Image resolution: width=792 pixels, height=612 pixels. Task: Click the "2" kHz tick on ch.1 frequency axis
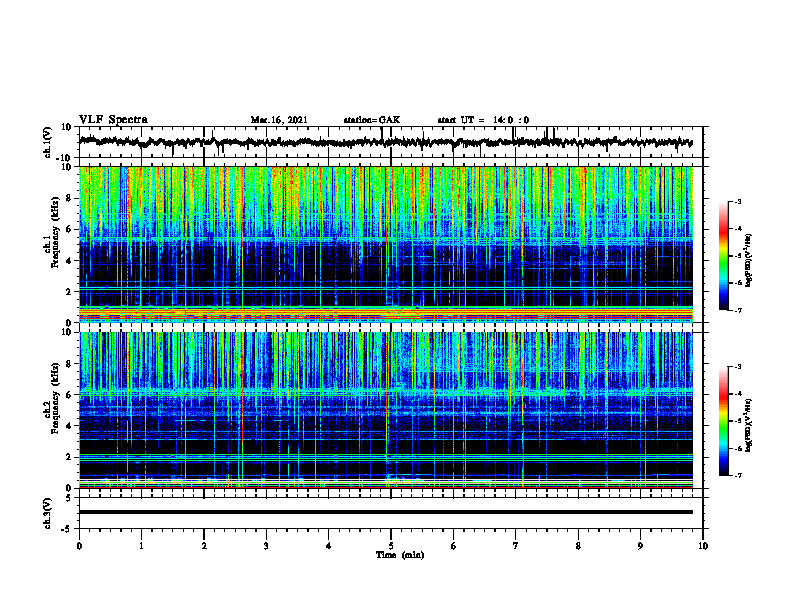point(70,292)
